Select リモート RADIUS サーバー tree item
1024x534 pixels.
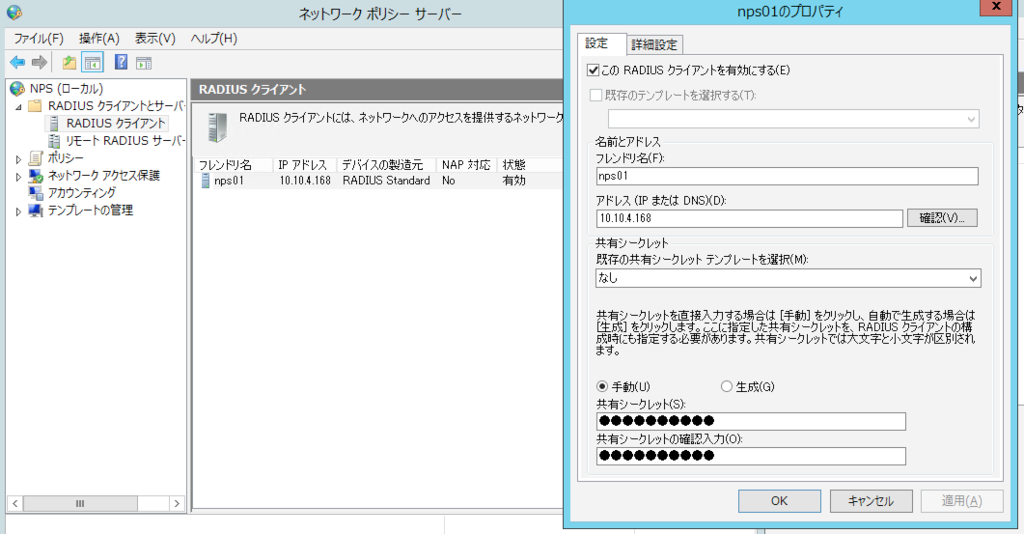click(125, 140)
